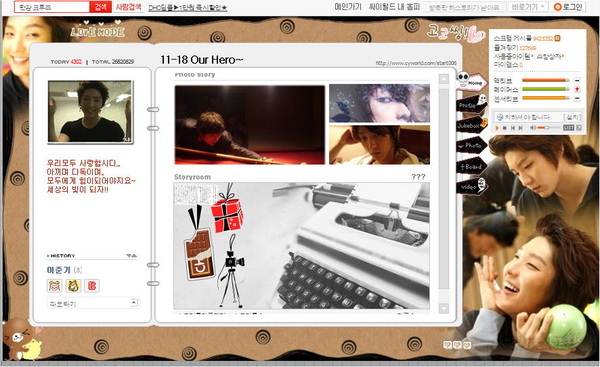Open the music player LIST button
The width and height of the screenshot is (600, 367).
(569, 128)
